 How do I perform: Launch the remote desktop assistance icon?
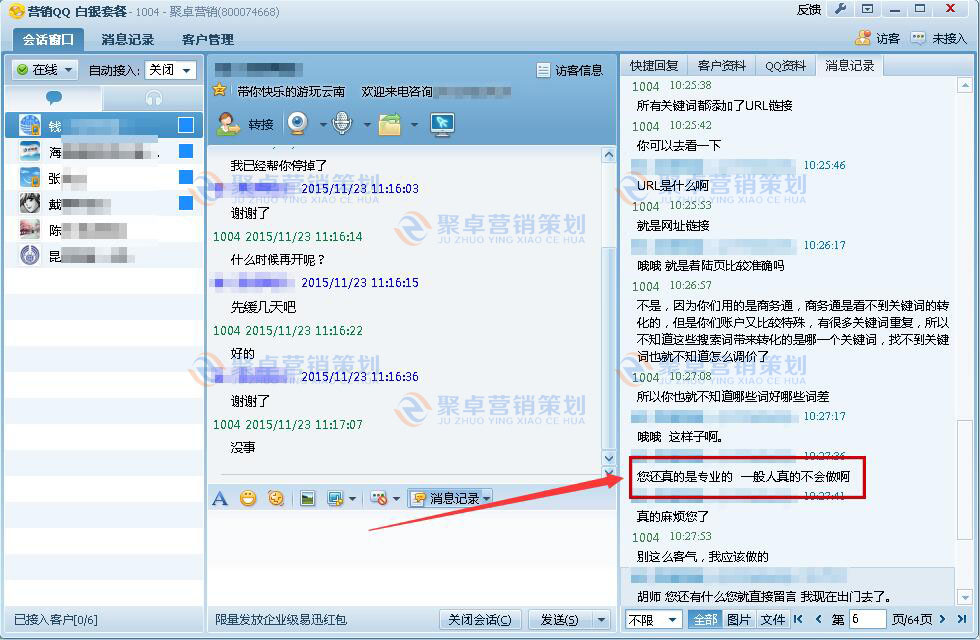pyautogui.click(x=442, y=124)
